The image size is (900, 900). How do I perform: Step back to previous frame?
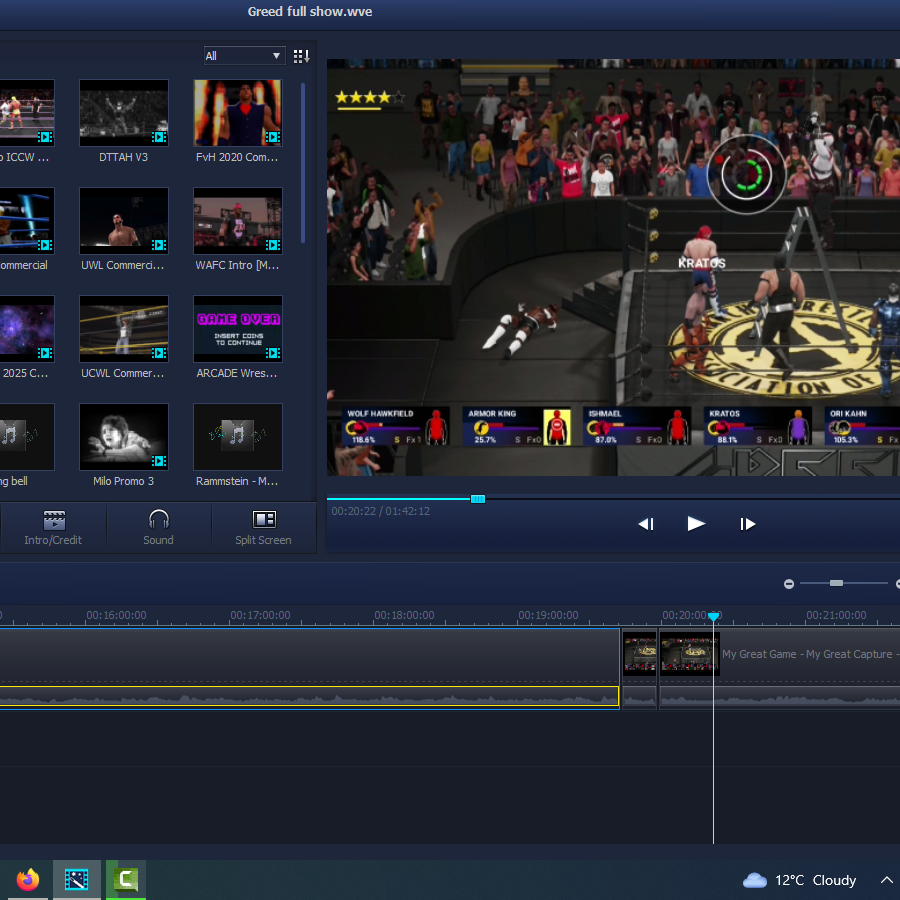(646, 524)
